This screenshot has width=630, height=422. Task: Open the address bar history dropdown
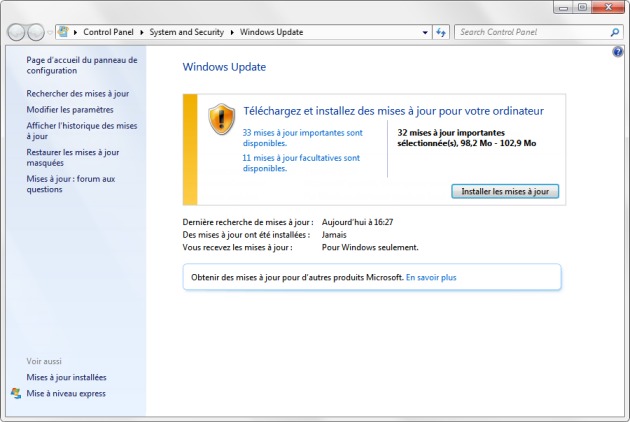(x=425, y=33)
